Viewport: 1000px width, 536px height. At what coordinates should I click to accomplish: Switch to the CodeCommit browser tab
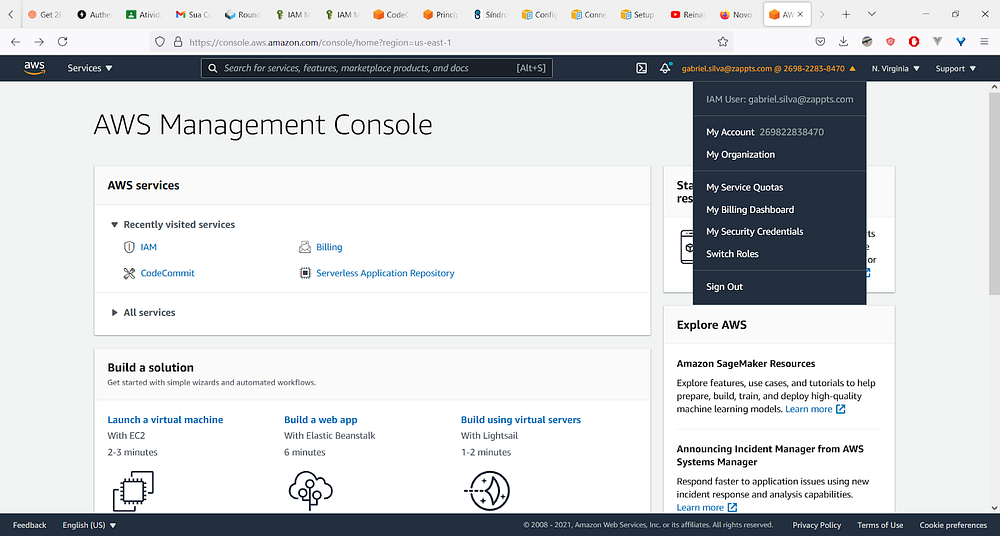coord(390,14)
